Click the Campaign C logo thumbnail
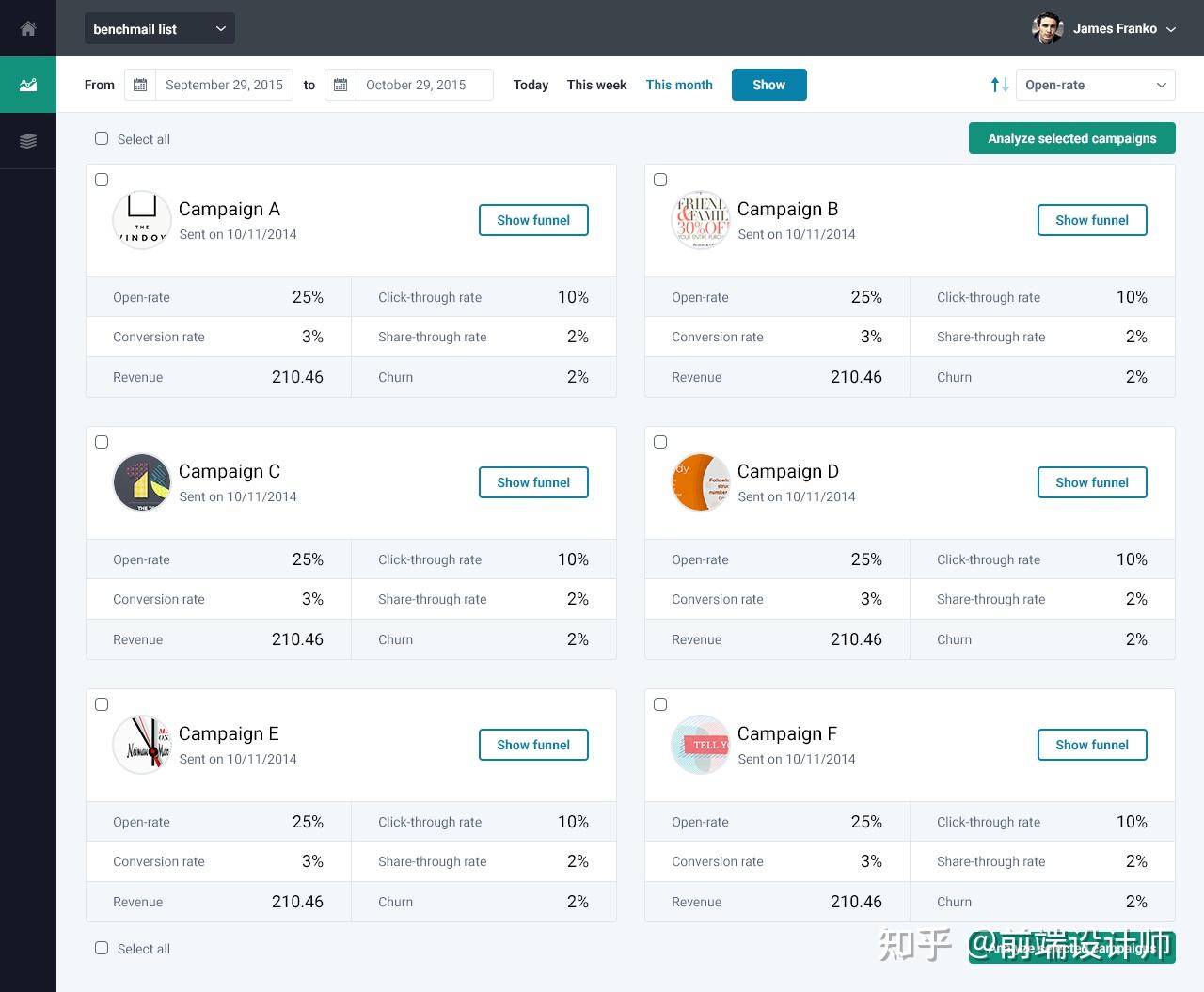This screenshot has height=992, width=1204. (142, 482)
